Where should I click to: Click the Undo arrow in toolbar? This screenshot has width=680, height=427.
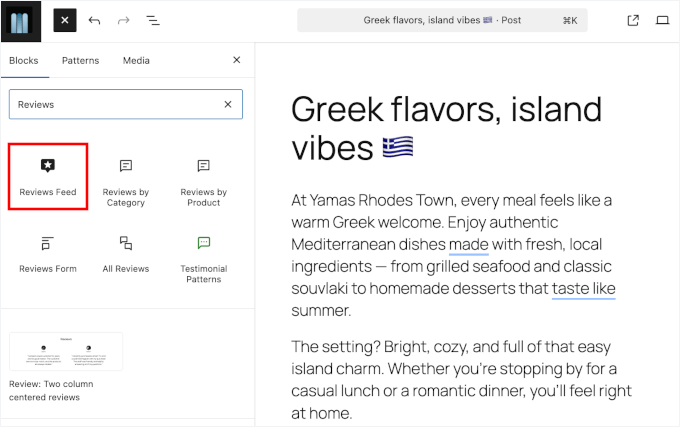point(95,20)
